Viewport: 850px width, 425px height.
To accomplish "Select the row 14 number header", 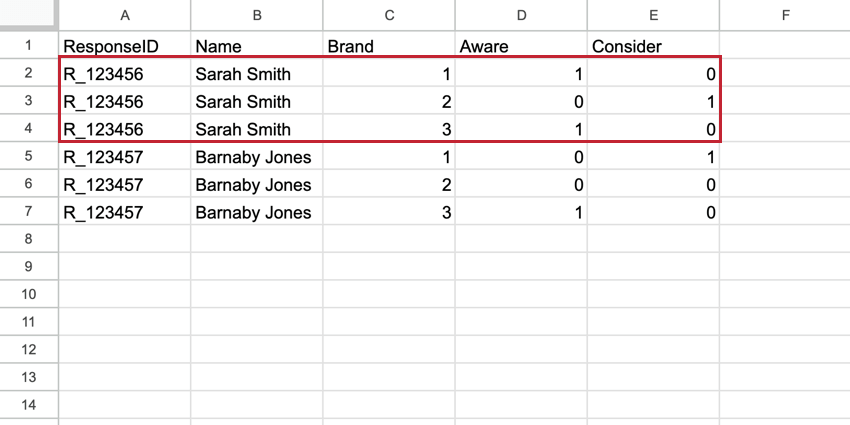I will click(29, 405).
